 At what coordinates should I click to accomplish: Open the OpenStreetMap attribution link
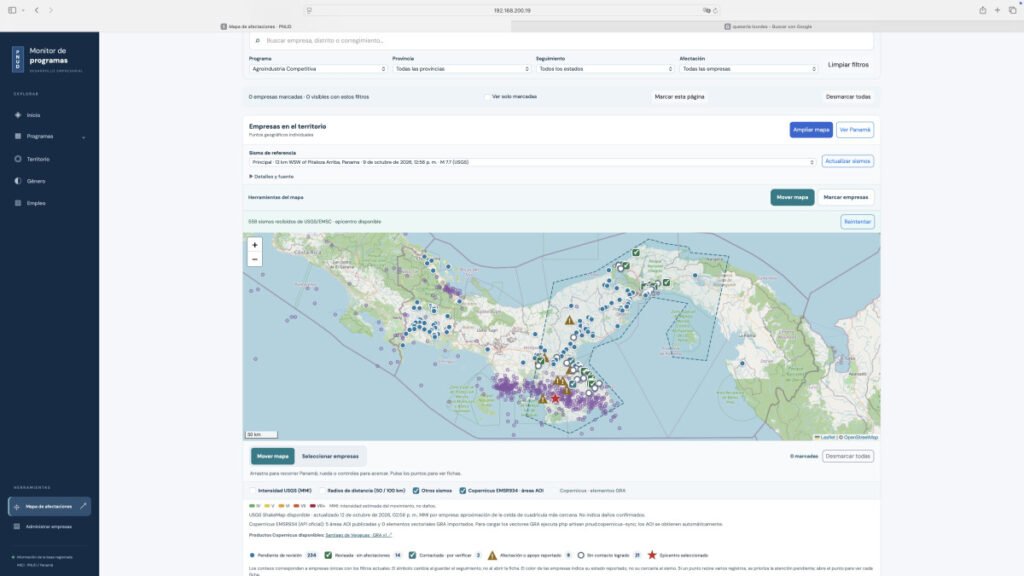861,437
